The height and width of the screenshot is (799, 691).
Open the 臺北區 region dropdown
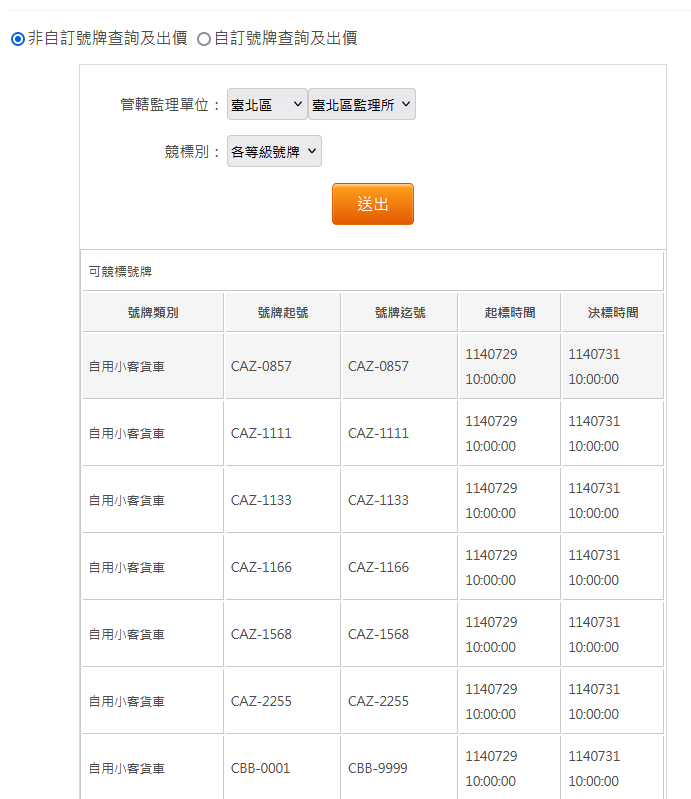pyautogui.click(x=267, y=104)
